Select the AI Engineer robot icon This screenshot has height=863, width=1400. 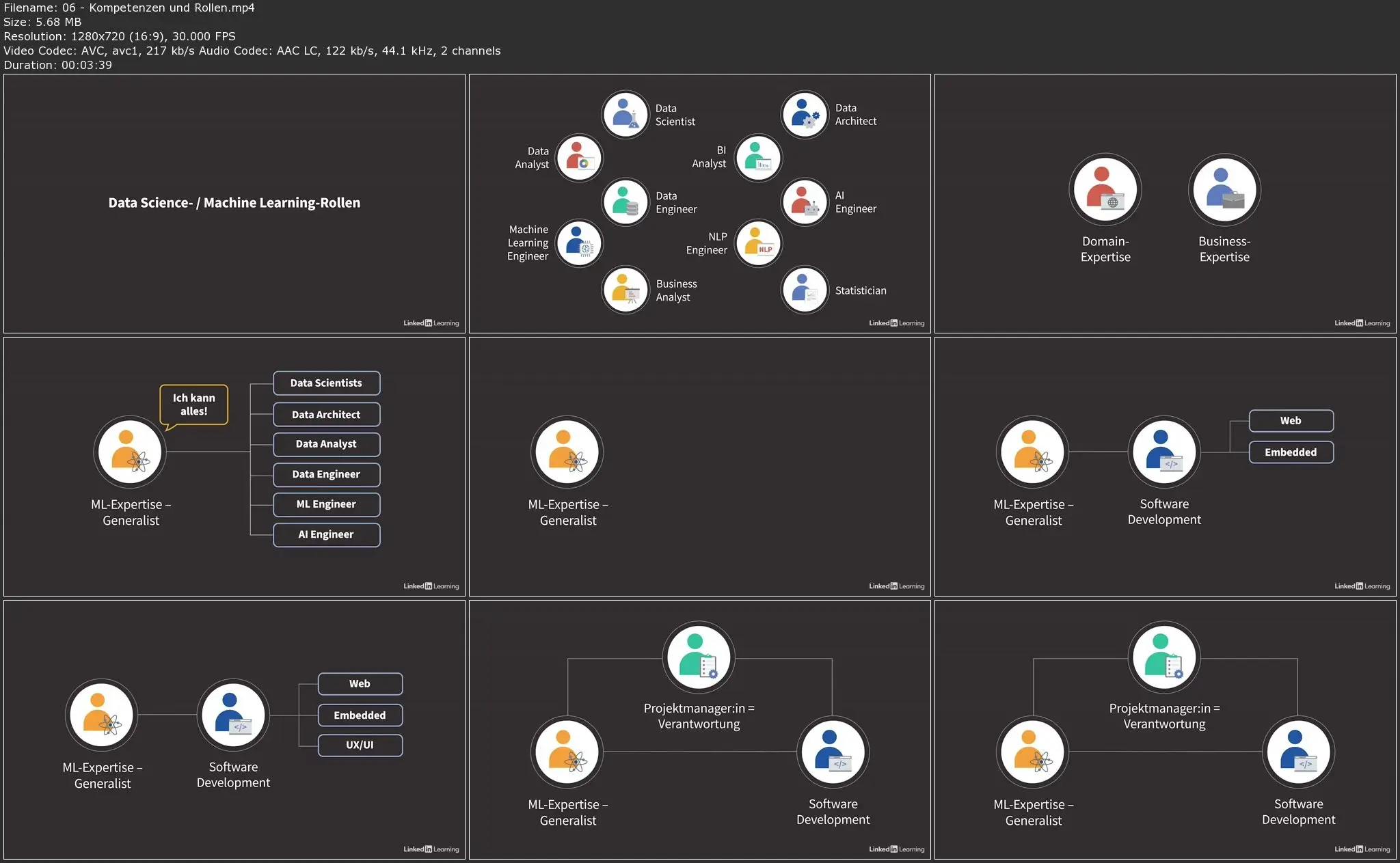(x=804, y=202)
